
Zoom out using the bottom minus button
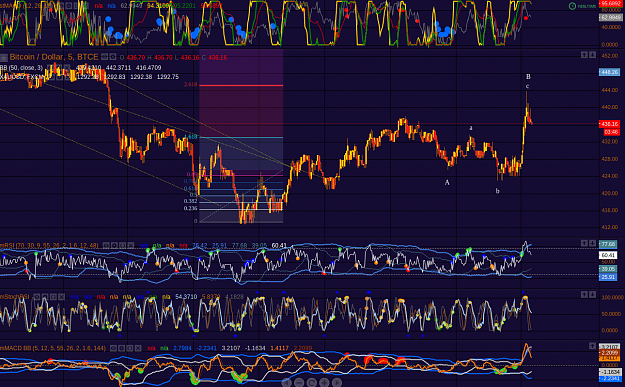point(299,383)
